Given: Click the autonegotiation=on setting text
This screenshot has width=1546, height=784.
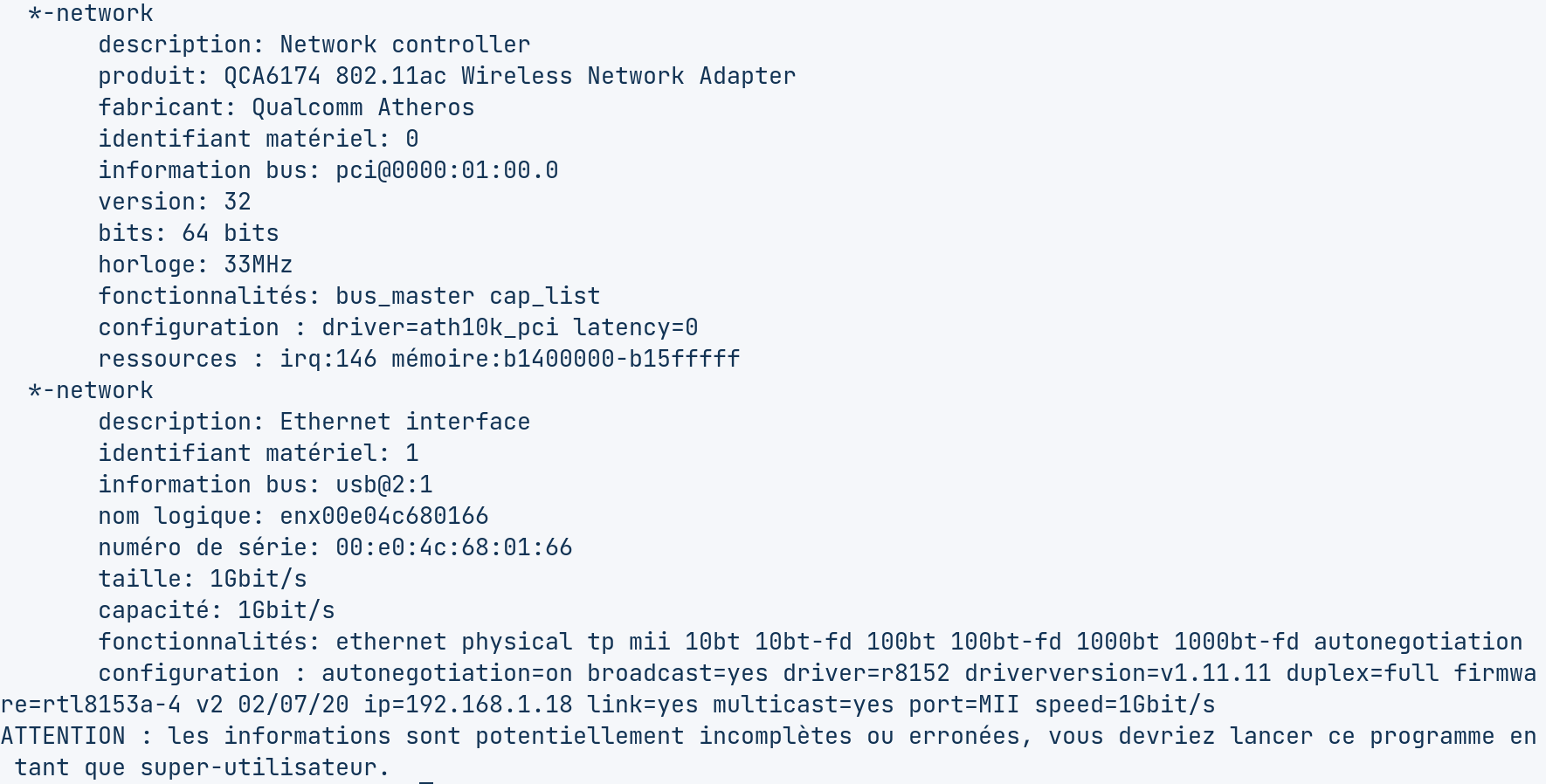Looking at the screenshot, I should pyautogui.click(x=447, y=673).
